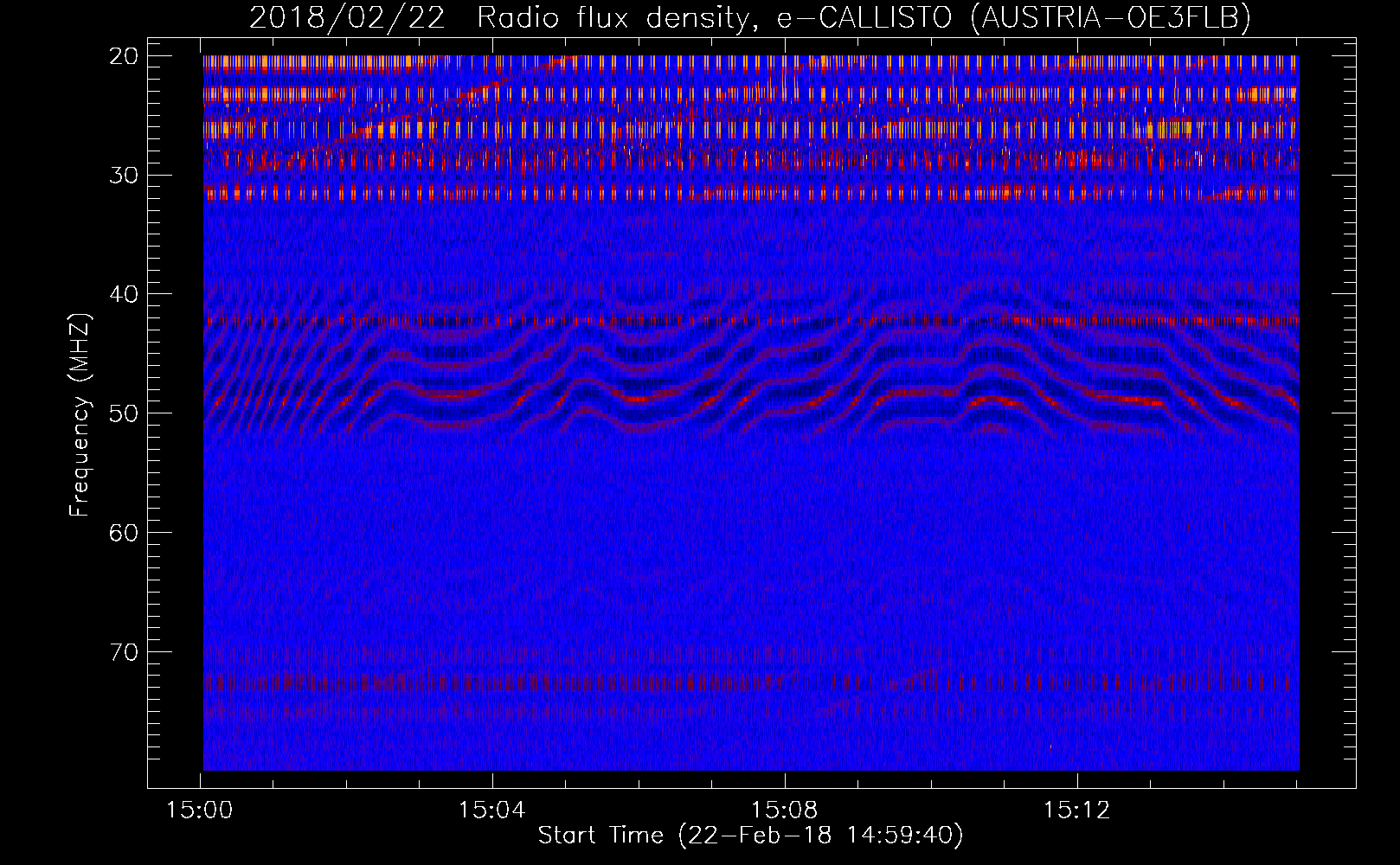Click the 50 frequency tick label
Viewport: 1400px width, 865px height.
point(125,413)
